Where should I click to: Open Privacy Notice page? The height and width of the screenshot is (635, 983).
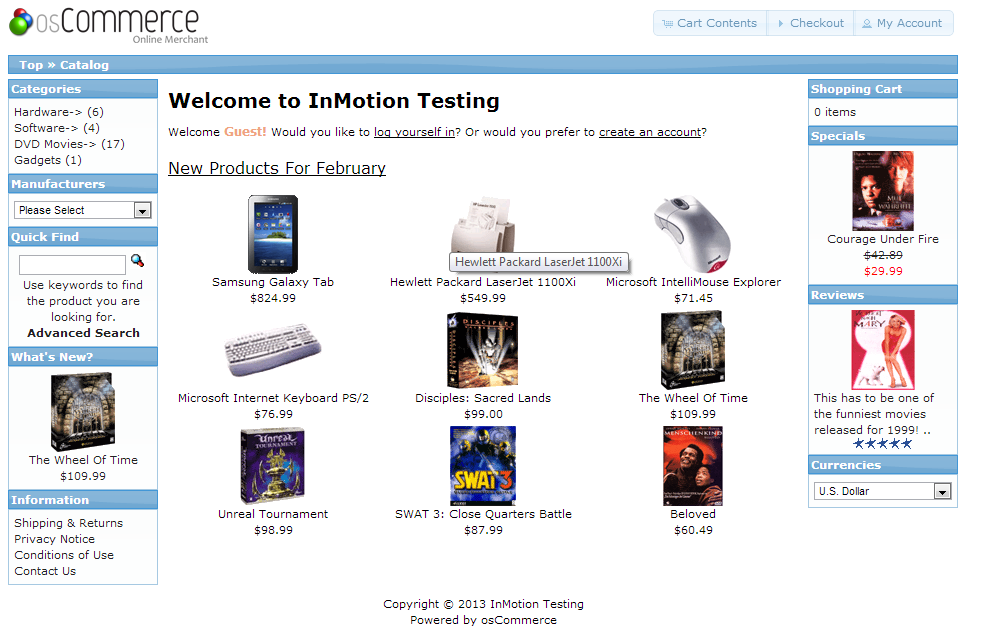(x=55, y=539)
